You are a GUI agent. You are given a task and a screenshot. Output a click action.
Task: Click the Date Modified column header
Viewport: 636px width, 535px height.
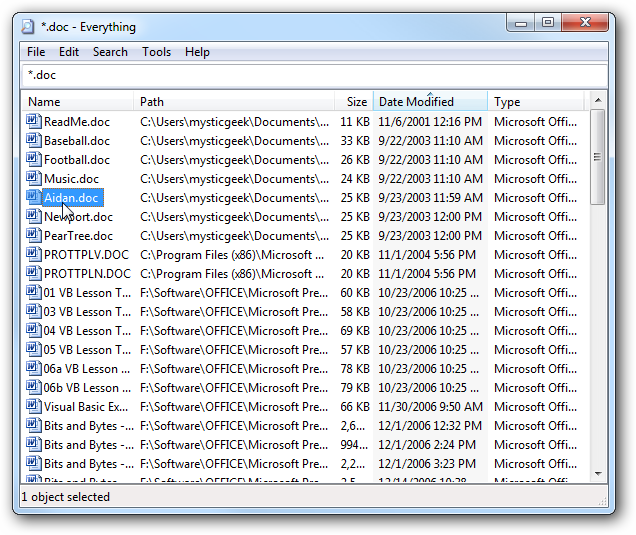click(430, 101)
